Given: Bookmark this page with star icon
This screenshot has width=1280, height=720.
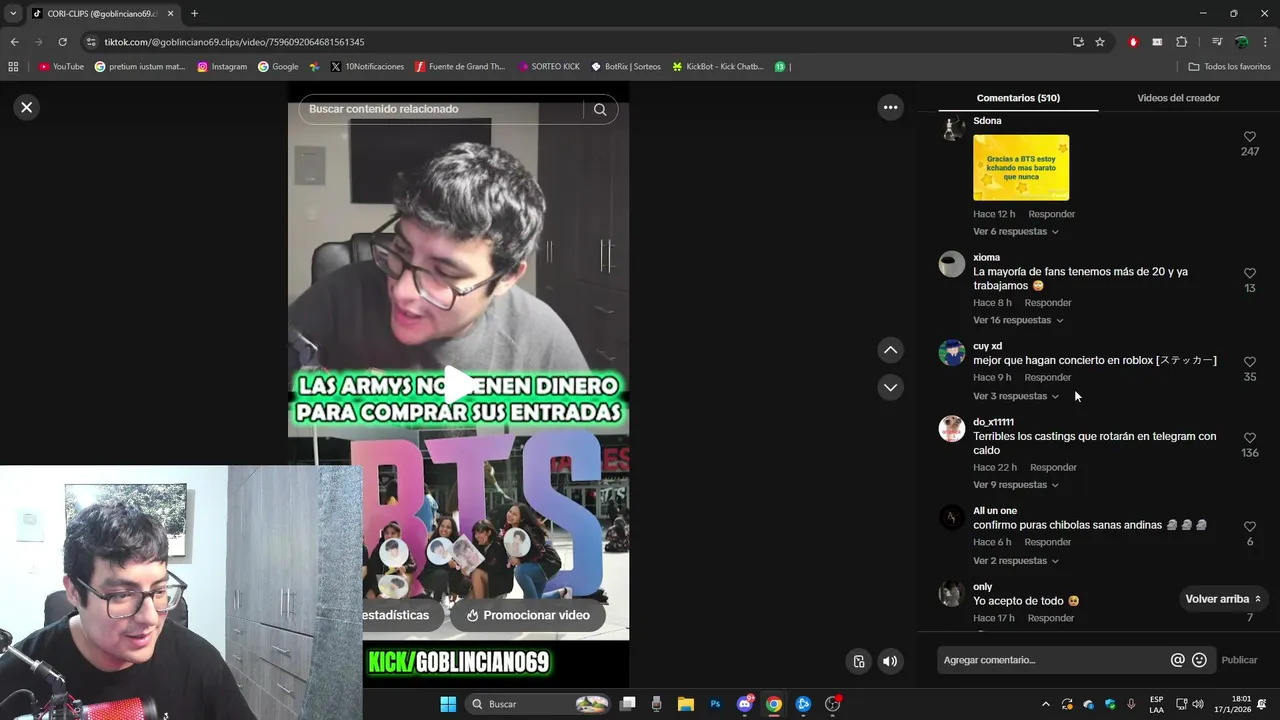Looking at the screenshot, I should pyautogui.click(x=1100, y=42).
